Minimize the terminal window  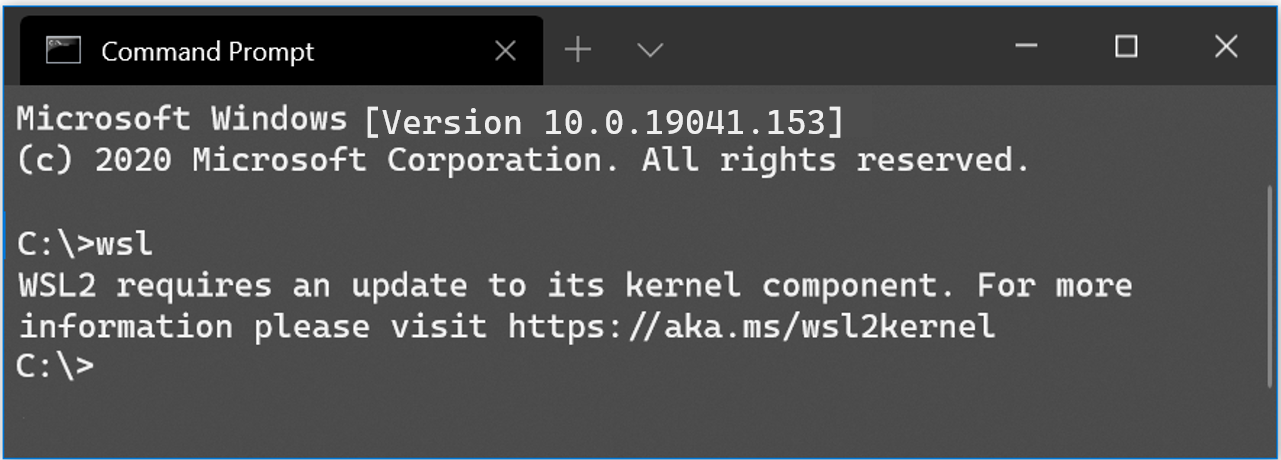point(1025,46)
